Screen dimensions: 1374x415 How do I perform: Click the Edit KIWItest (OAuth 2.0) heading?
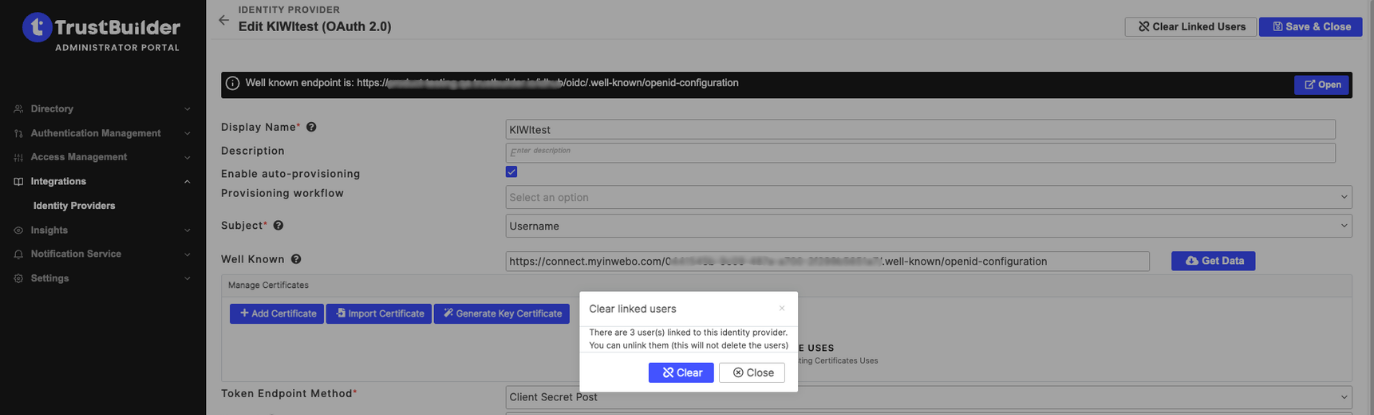tap(314, 27)
